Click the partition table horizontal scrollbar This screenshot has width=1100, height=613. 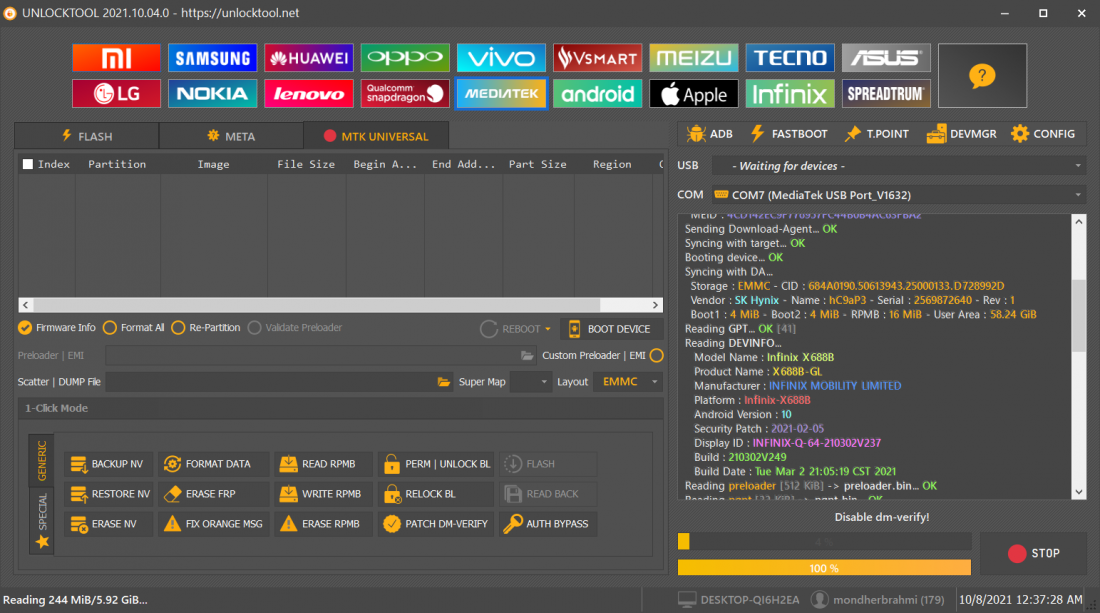point(340,305)
